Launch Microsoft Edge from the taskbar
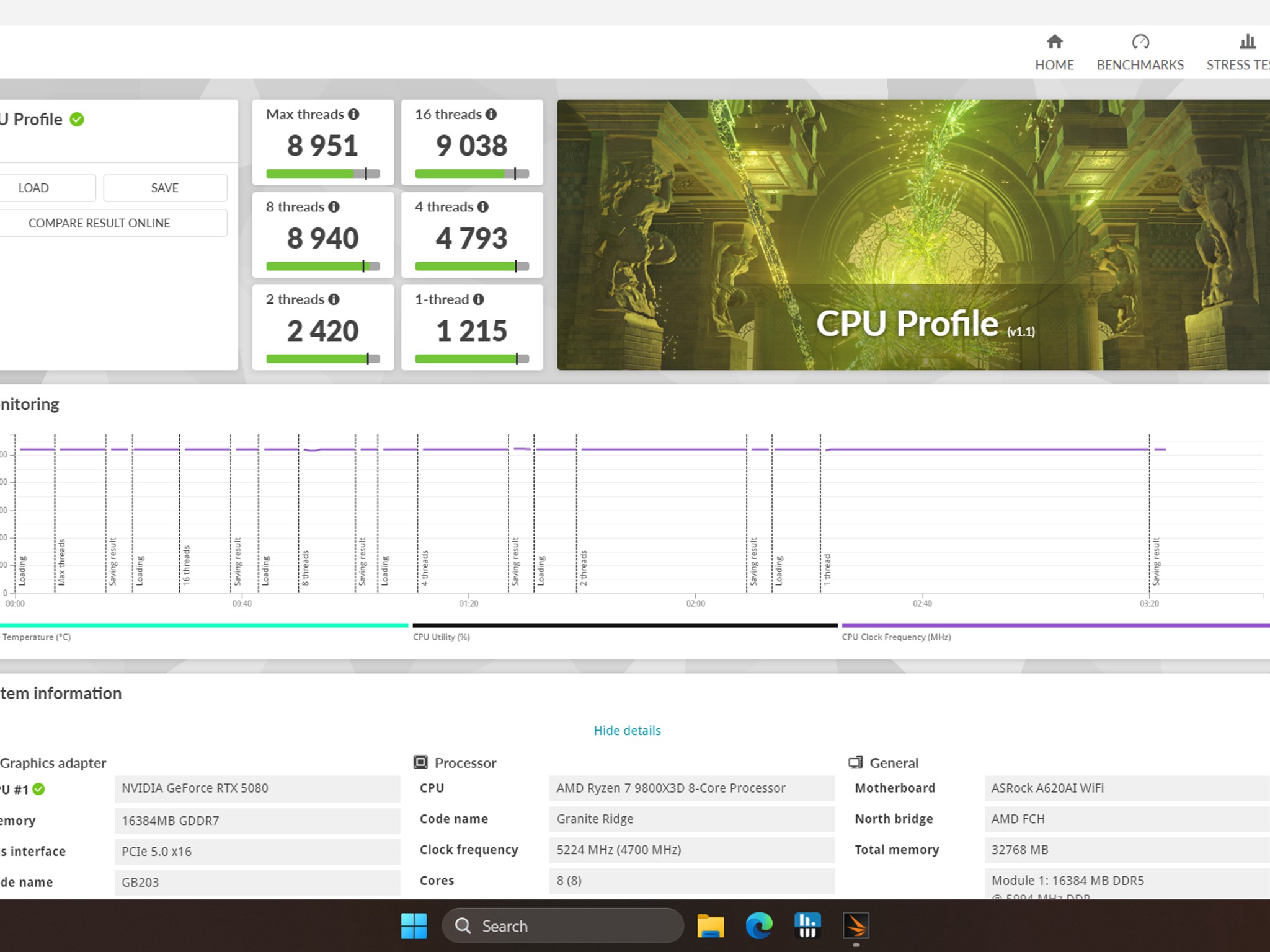This screenshot has width=1270, height=952. [758, 925]
